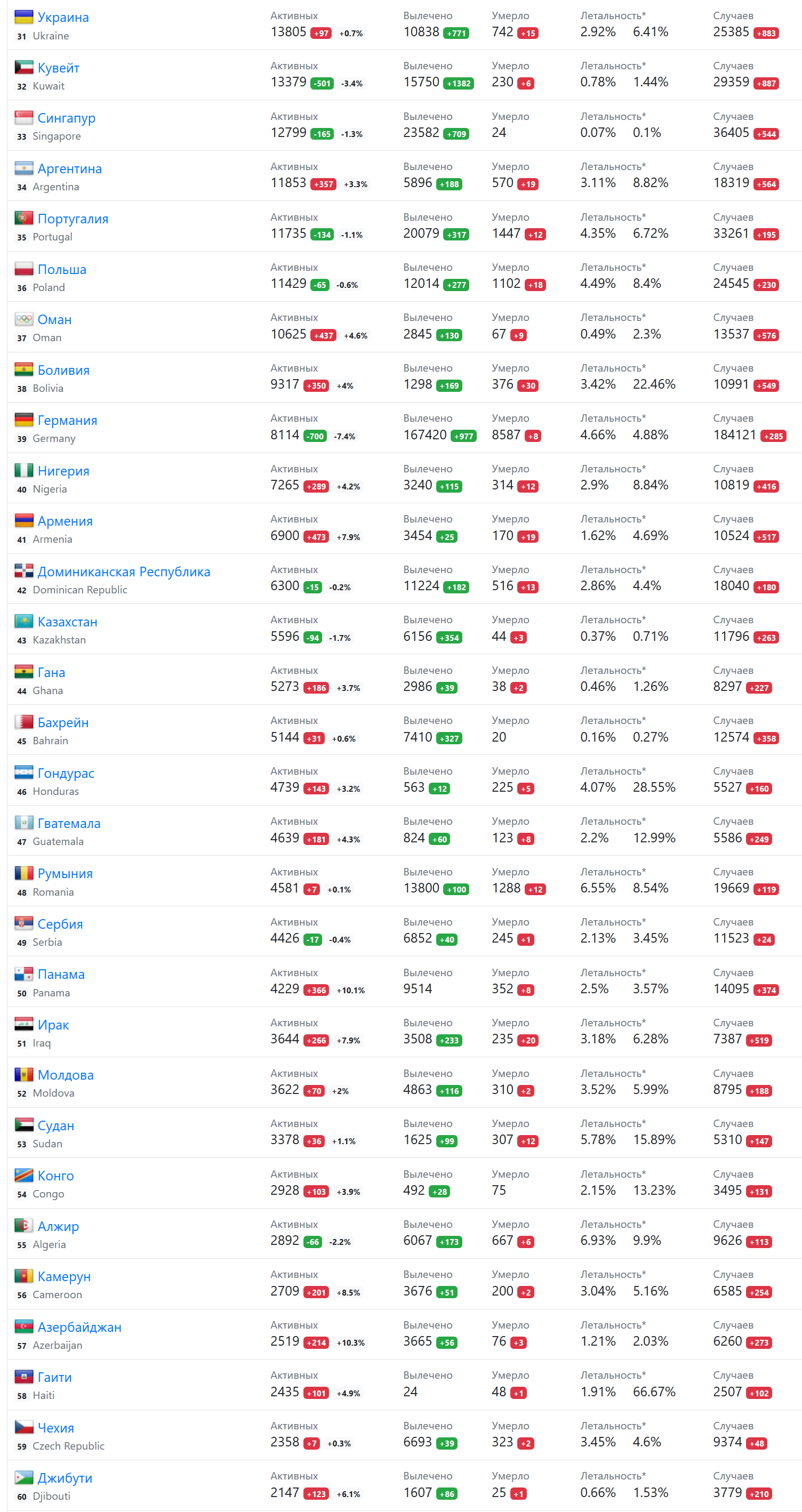Click the Panama flag icon
This screenshot has width=802, height=1512.
pyautogui.click(x=23, y=974)
